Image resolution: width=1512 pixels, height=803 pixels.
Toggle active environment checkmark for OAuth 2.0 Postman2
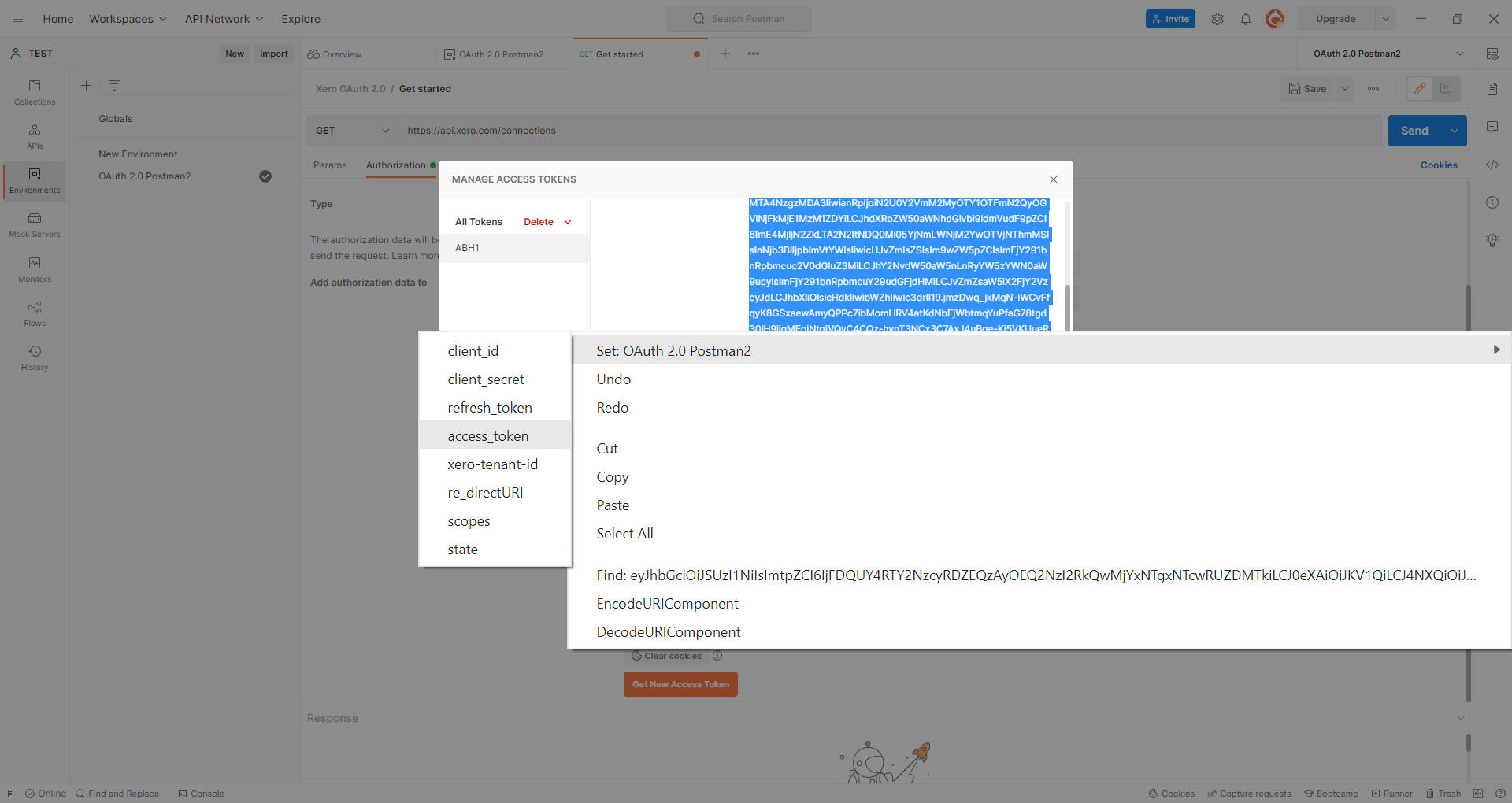pos(265,176)
